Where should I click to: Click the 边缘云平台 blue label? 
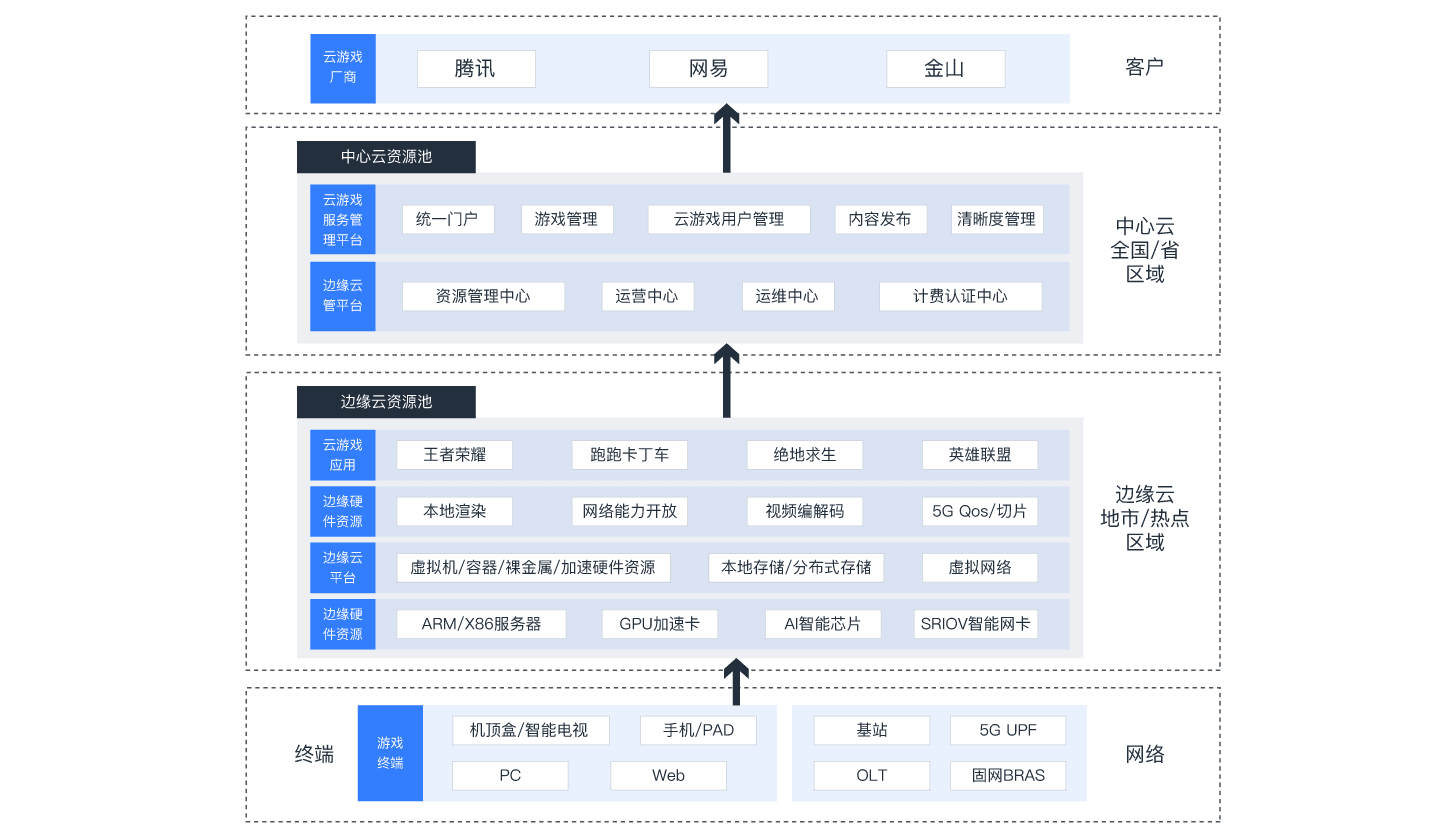pyautogui.click(x=343, y=568)
